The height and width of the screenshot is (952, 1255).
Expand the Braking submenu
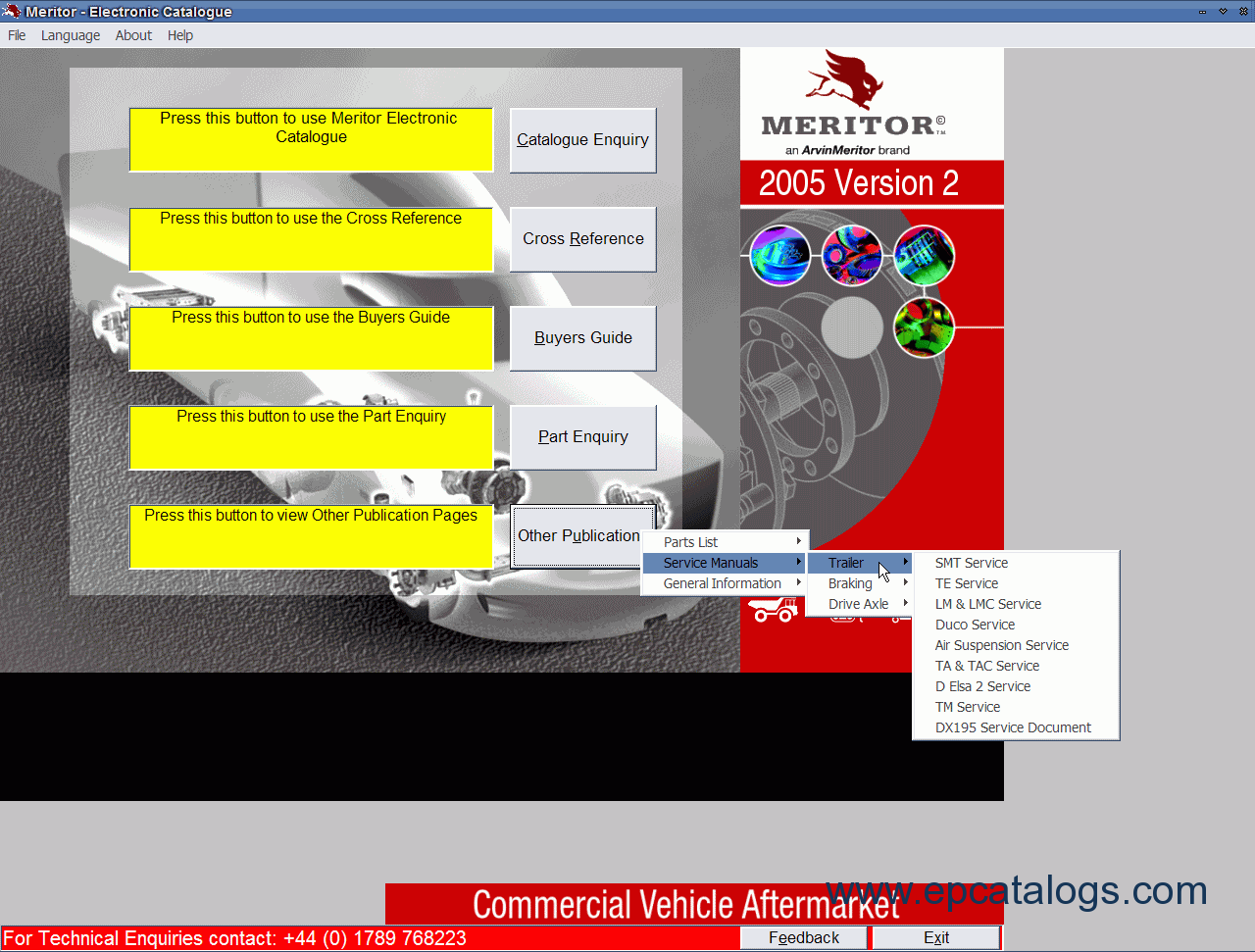pyautogui.click(x=860, y=583)
